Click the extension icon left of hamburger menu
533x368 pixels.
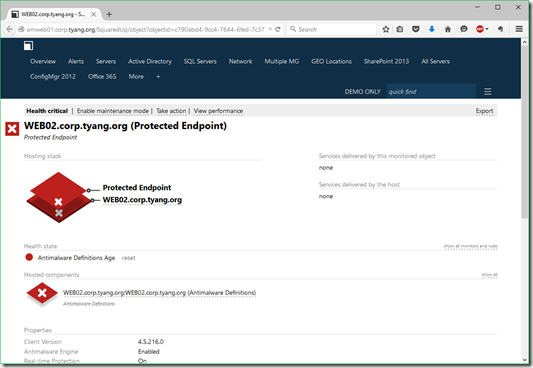click(x=500, y=29)
